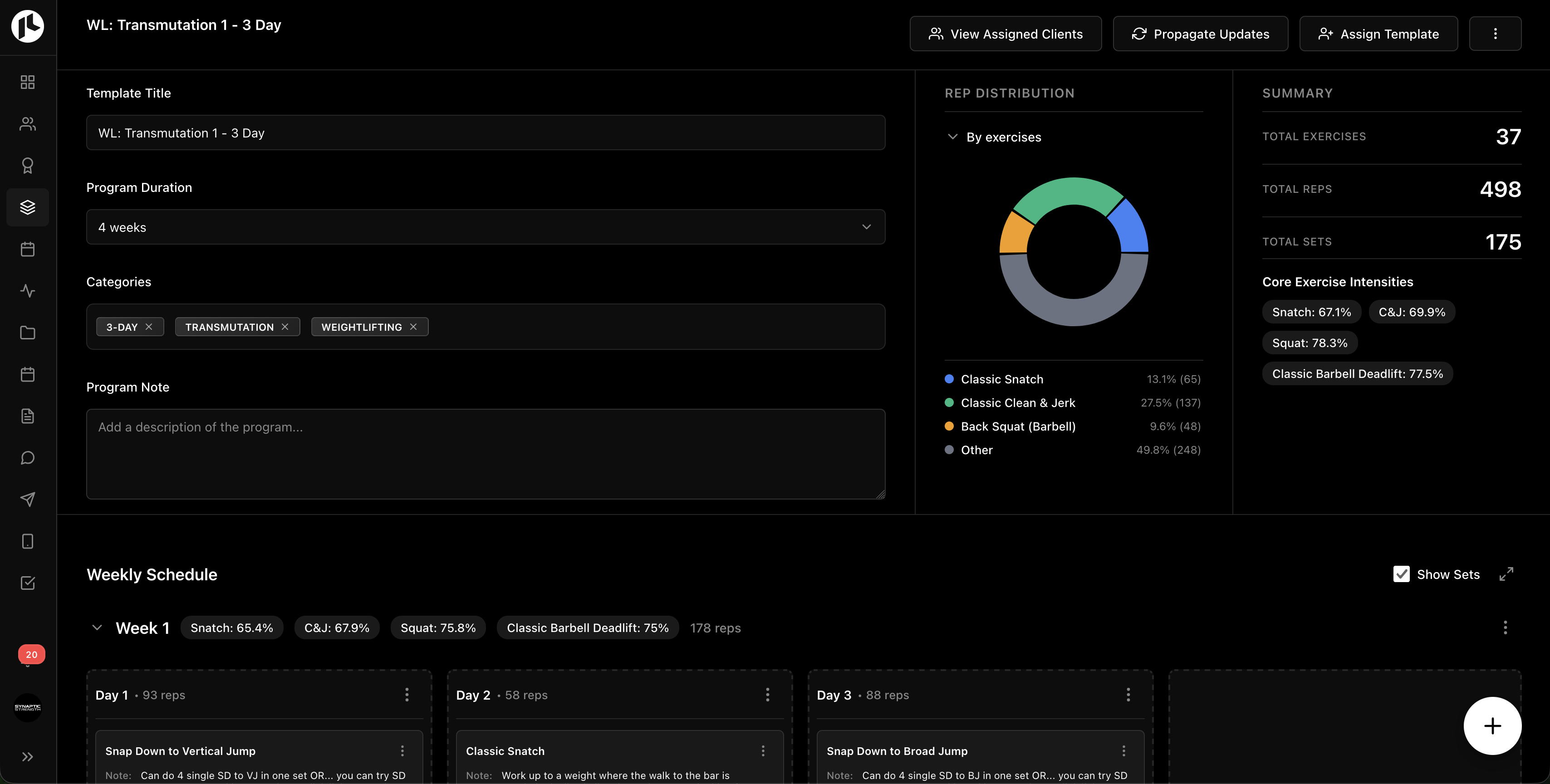Click Propagate Updates button
The width and height of the screenshot is (1550, 784).
click(x=1201, y=34)
